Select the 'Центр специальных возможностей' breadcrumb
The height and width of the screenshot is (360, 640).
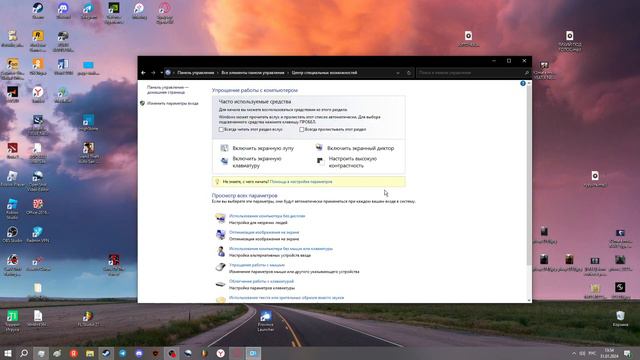coord(324,73)
